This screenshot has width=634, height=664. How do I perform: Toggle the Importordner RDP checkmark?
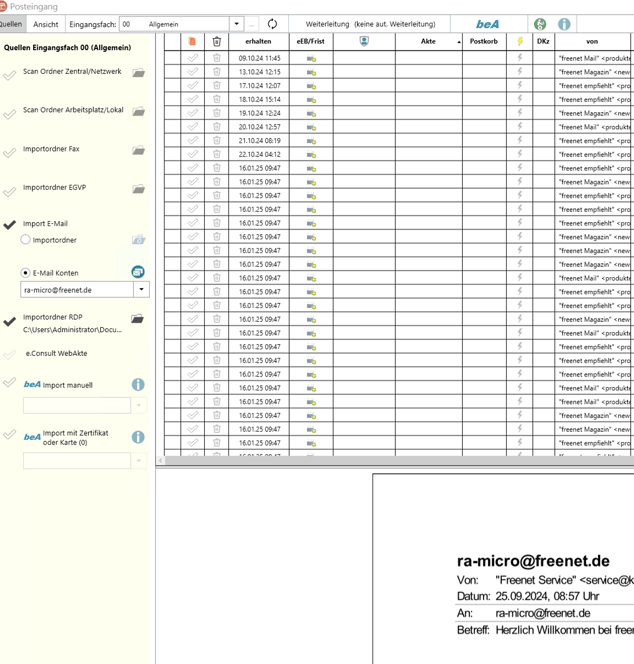(9, 321)
